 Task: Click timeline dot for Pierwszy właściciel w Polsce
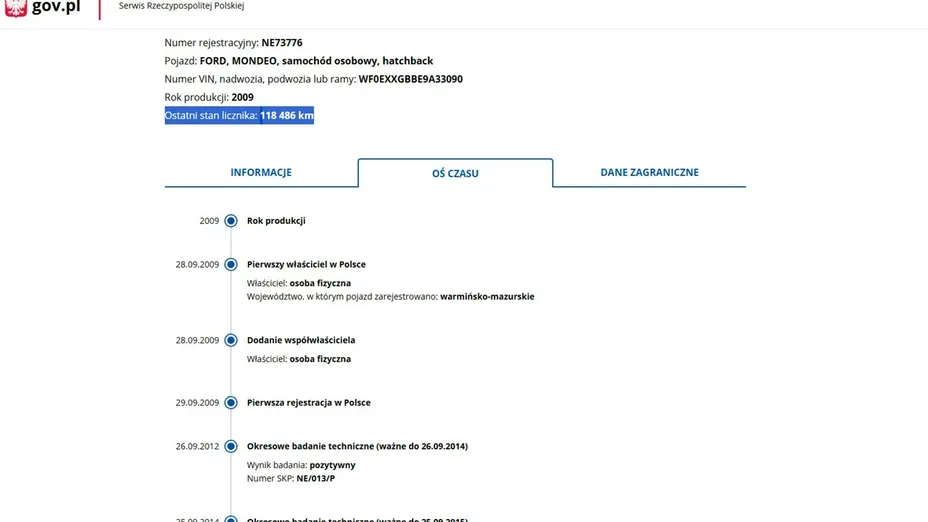[231, 265]
